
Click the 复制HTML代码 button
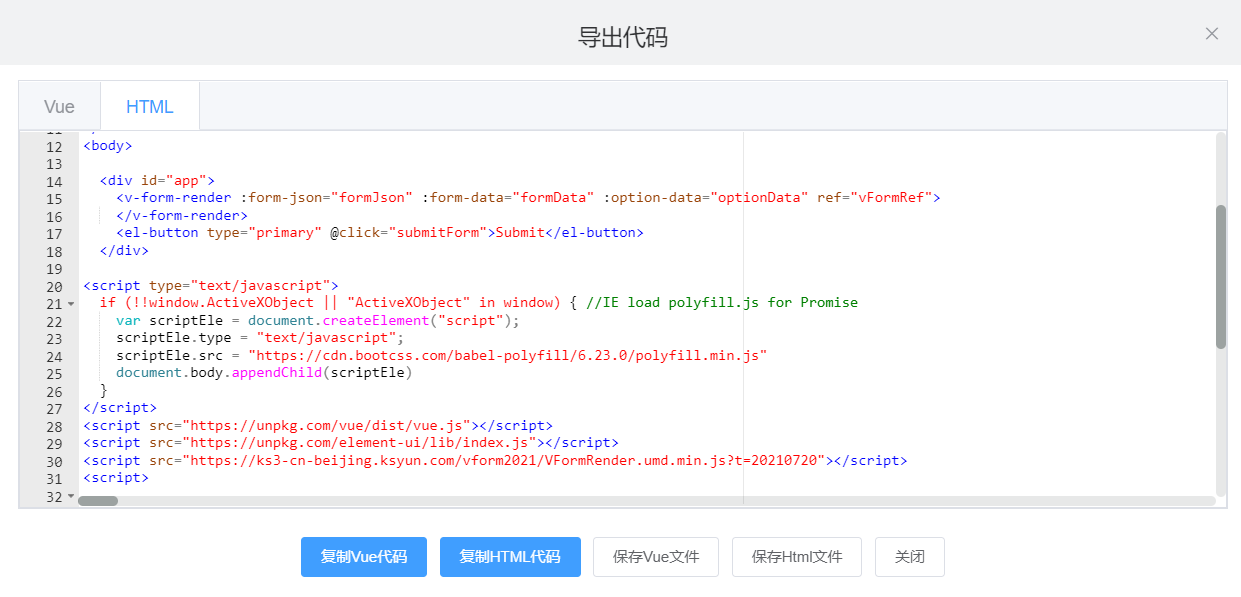point(510,557)
